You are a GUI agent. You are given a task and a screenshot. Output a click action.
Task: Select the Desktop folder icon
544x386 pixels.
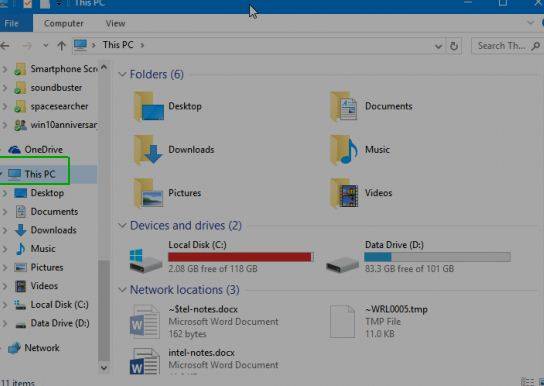[148, 106]
